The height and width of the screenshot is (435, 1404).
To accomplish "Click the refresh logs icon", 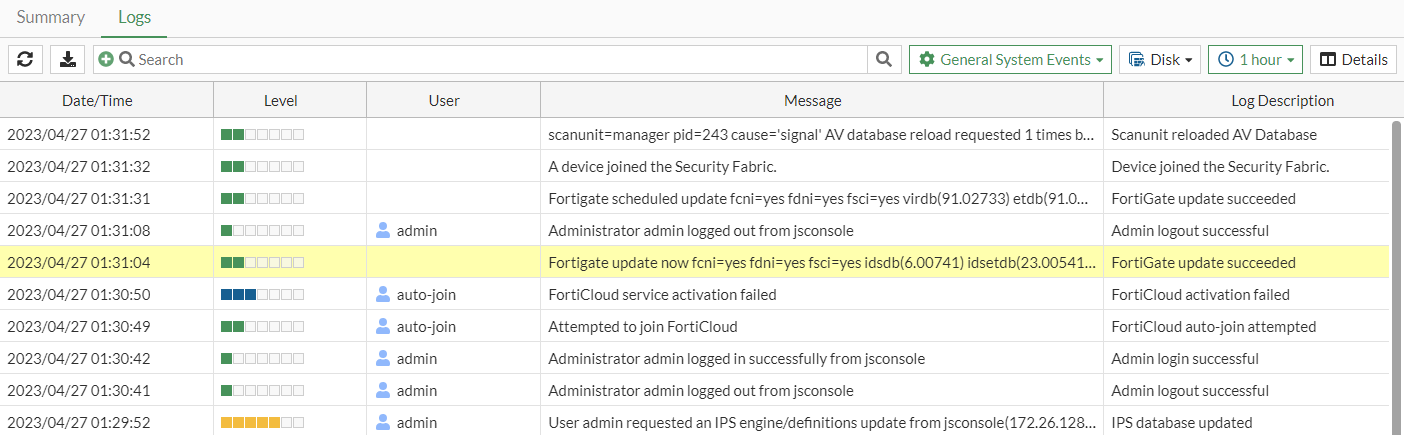I will point(25,60).
